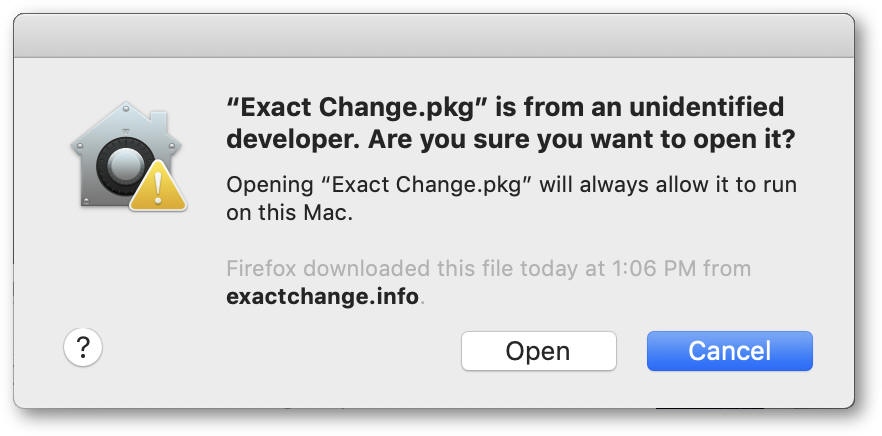Click the "on this Mac." text line
This screenshot has width=882, height=436.
point(290,214)
